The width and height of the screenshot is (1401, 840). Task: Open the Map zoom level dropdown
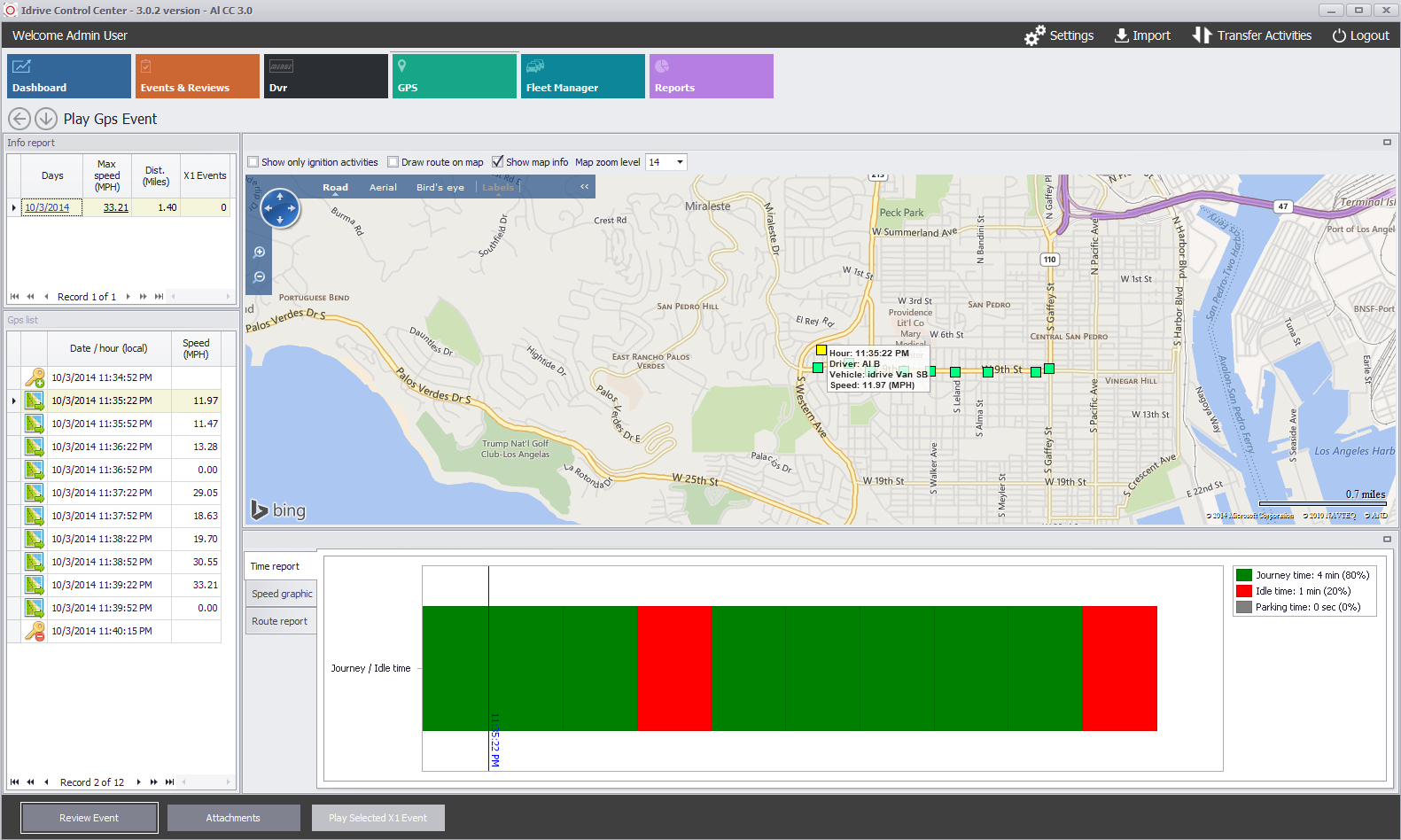click(x=680, y=162)
